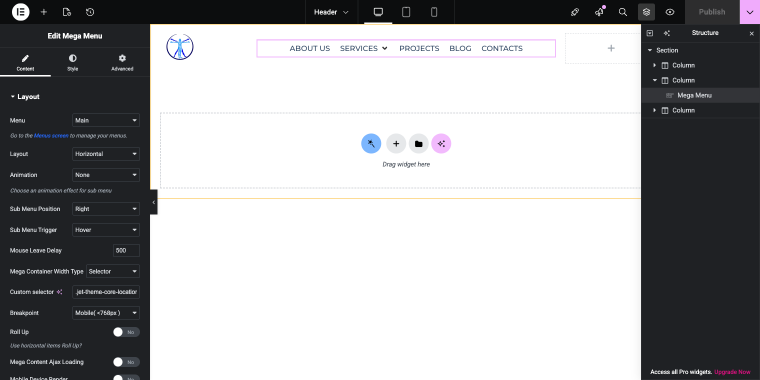Open the Layout dropdown set to Horizontal

tap(106, 154)
